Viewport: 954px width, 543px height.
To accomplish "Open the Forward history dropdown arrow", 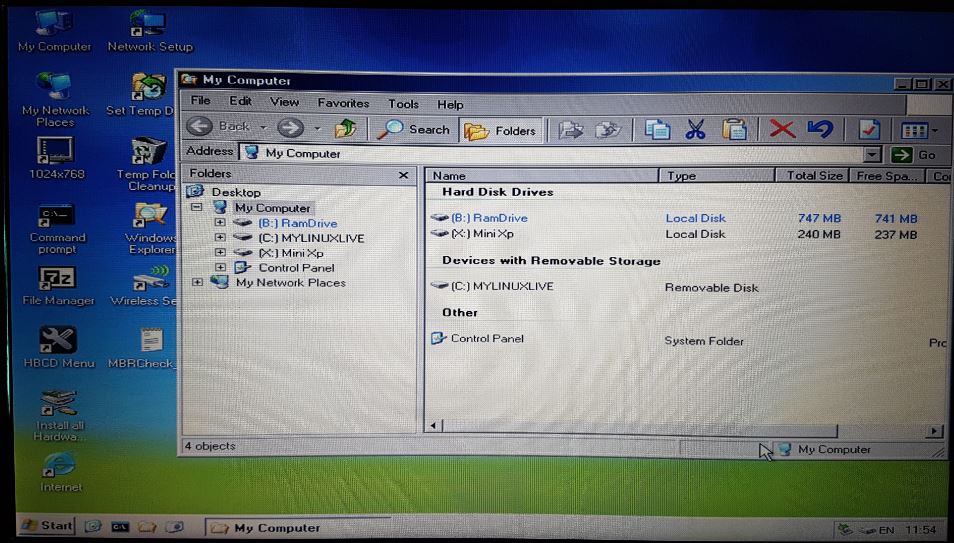I will pos(317,128).
